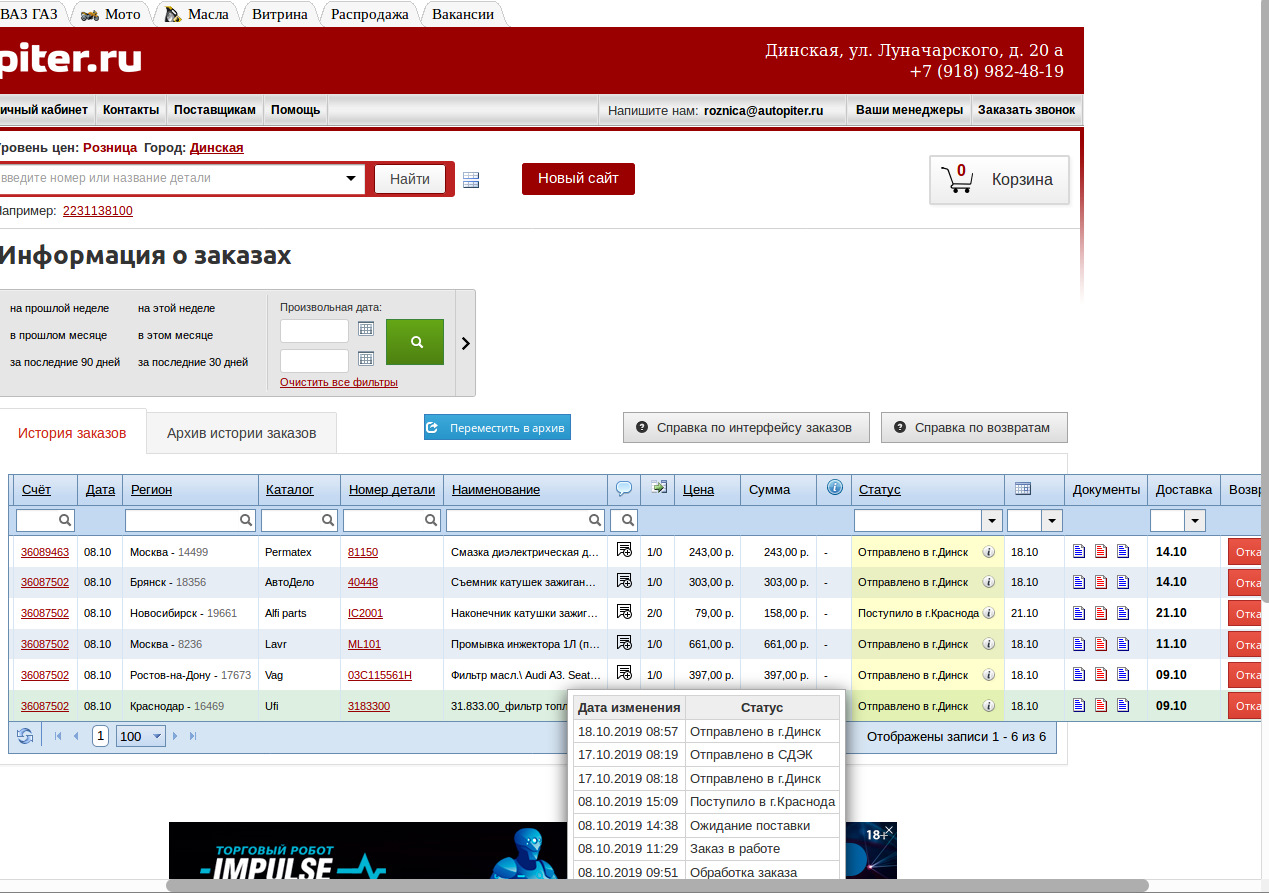Open the Мото top tab
This screenshot has width=1269, height=893.
[x=111, y=14]
